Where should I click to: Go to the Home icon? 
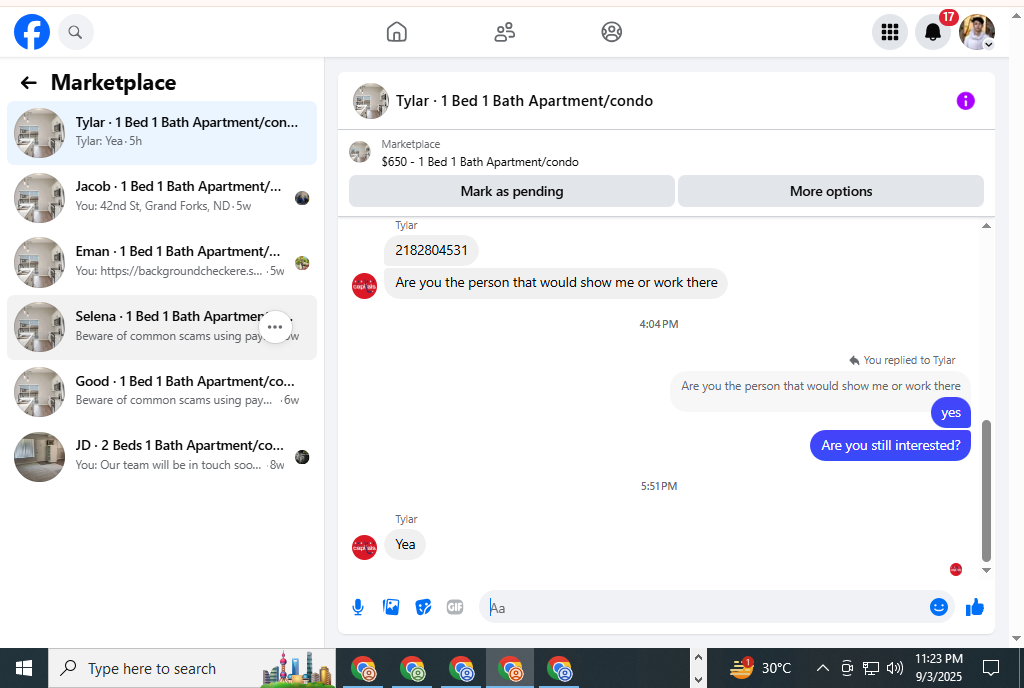(396, 32)
